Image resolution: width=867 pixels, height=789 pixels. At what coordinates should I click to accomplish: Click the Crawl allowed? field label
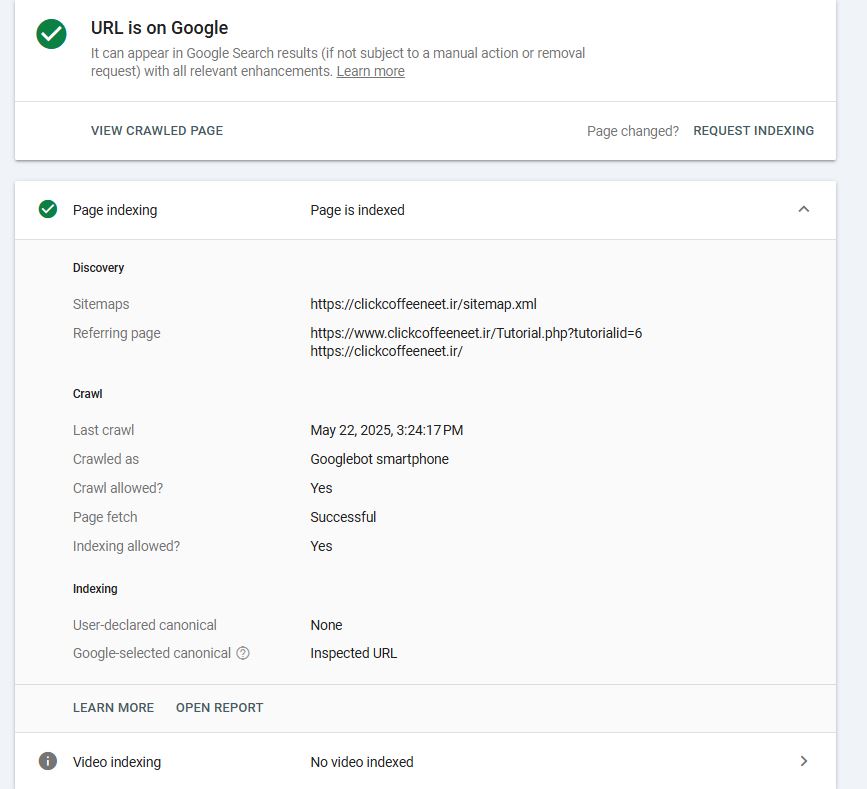(x=118, y=488)
